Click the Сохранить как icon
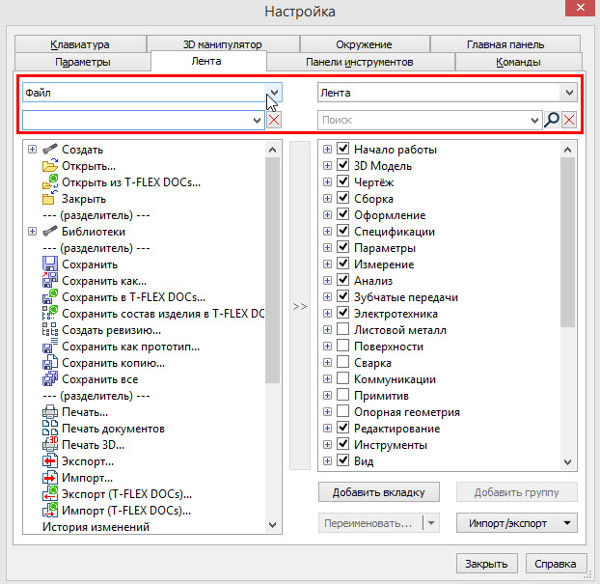600x584 pixels. [50, 281]
